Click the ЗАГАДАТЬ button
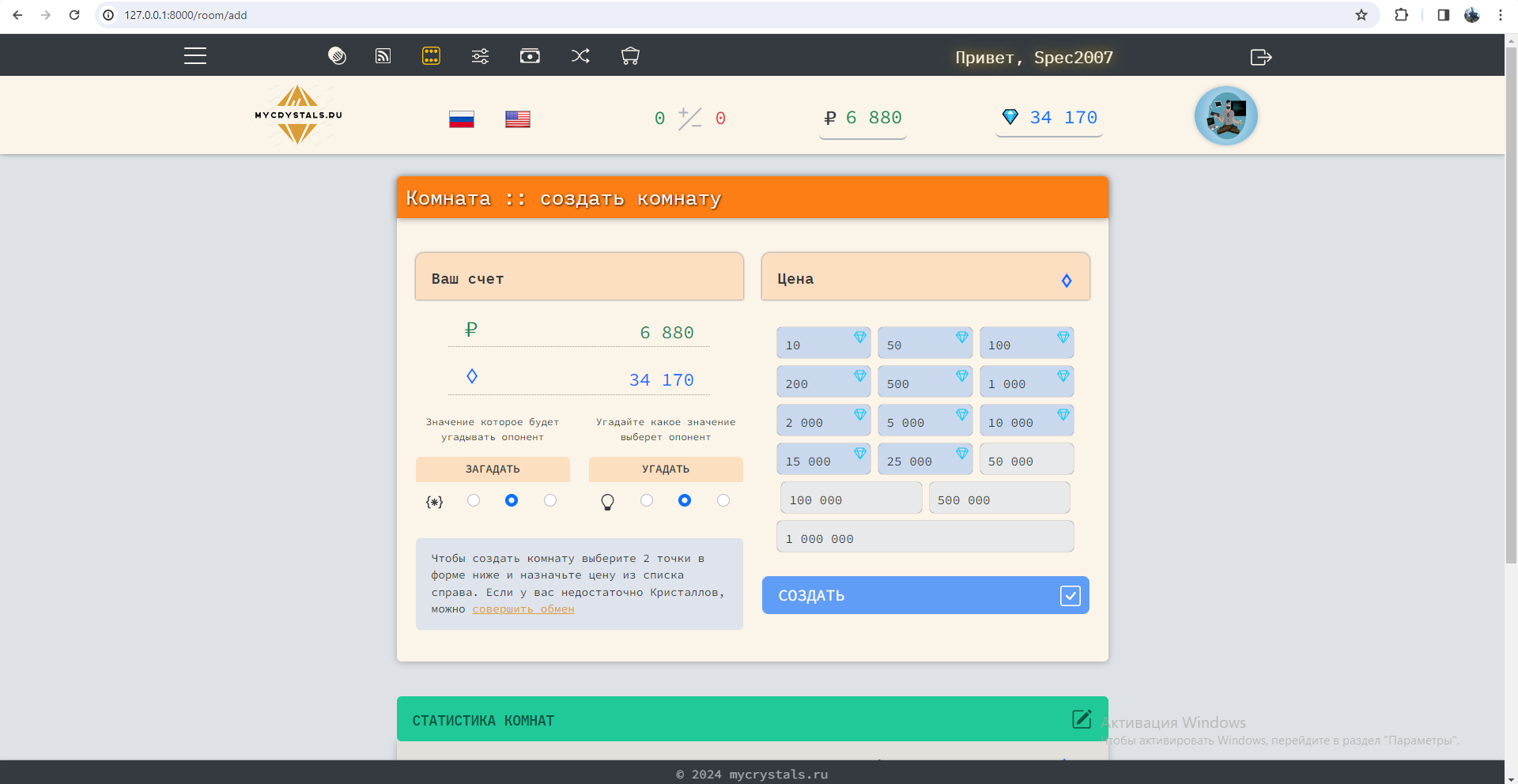The height and width of the screenshot is (784, 1518). pos(493,469)
